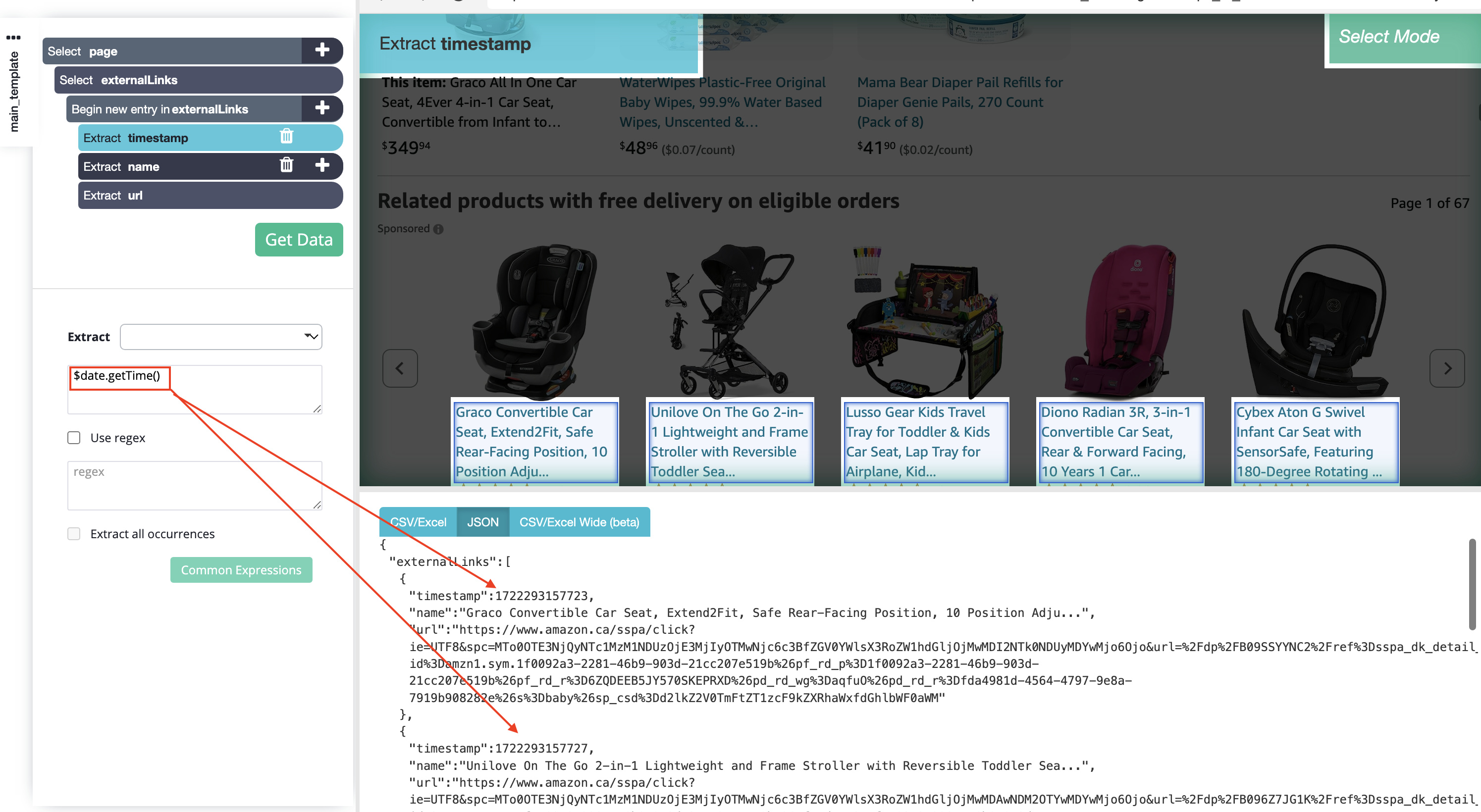Open WaterWipes Plastic-Free Original Baby Wipes link
This screenshot has height=812, width=1481.
tap(722, 101)
